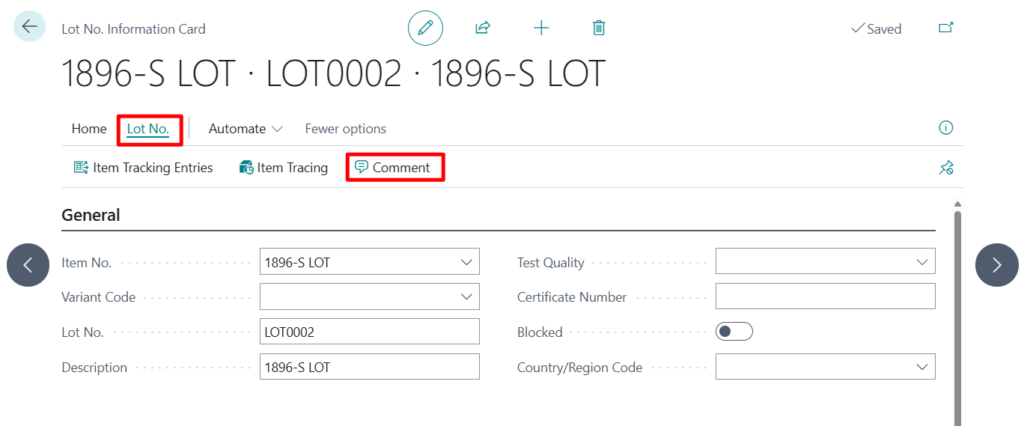Open the Automate menu
The height and width of the screenshot is (426, 1024).
click(245, 129)
